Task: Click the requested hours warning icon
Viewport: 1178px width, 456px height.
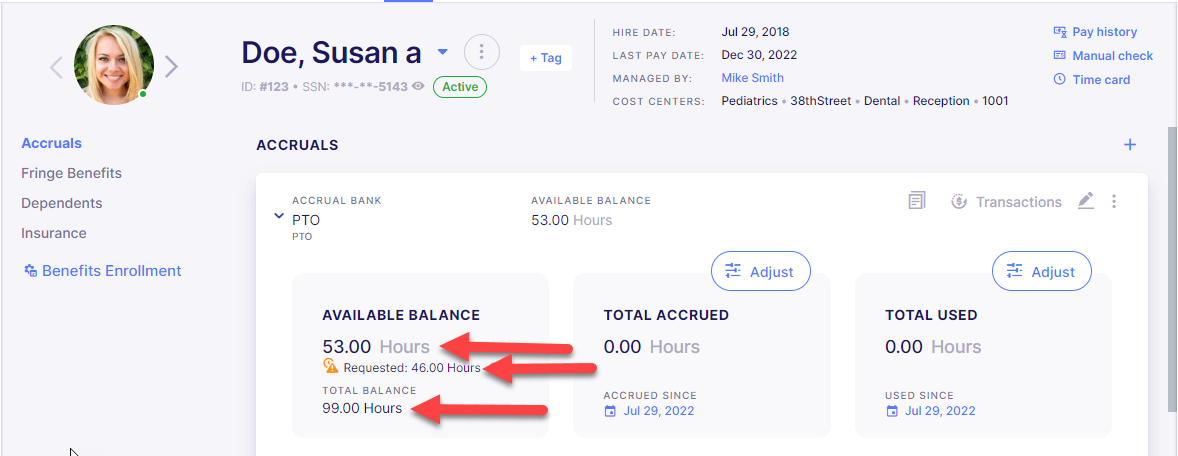Action: 331,366
